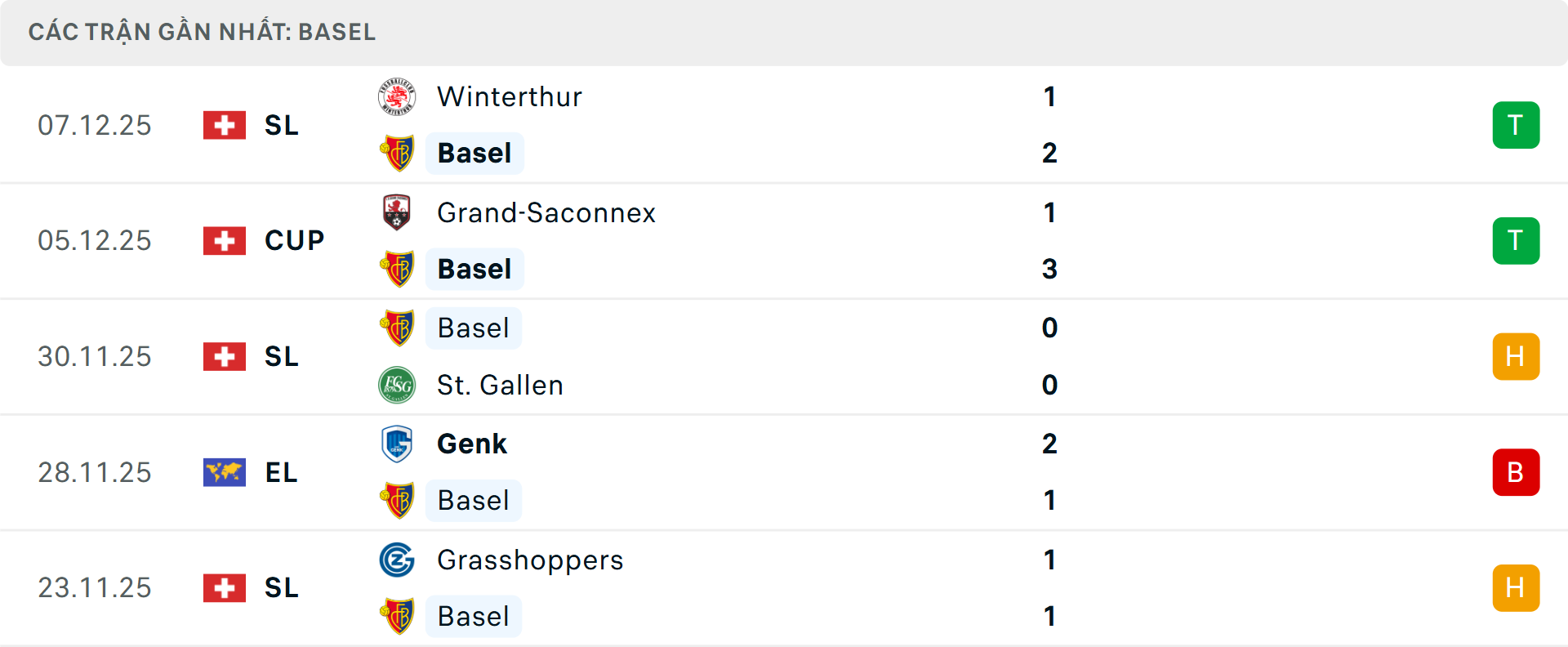This screenshot has width=1568, height=647.
Task: Open the Basel team name in the Genk match
Action: pos(474,500)
